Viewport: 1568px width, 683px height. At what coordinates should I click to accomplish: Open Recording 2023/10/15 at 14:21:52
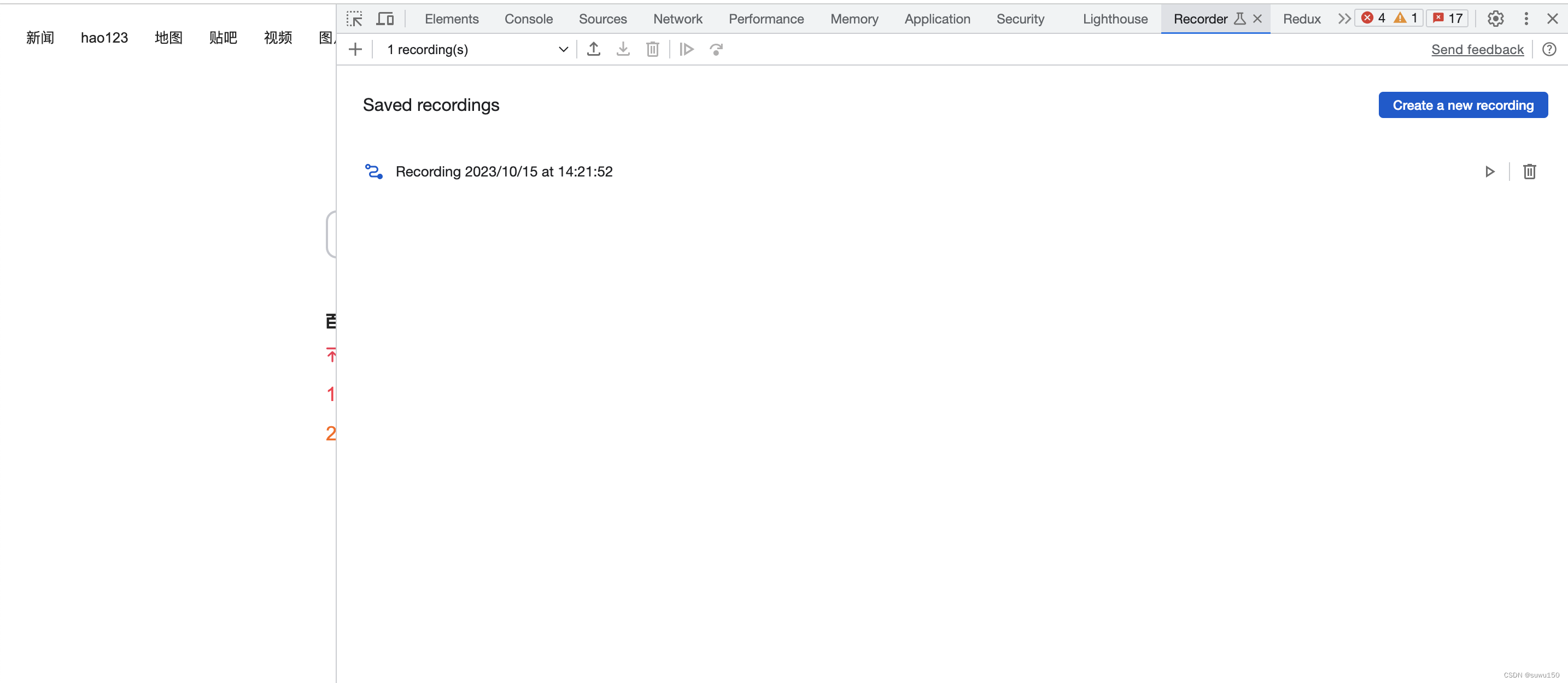(504, 172)
